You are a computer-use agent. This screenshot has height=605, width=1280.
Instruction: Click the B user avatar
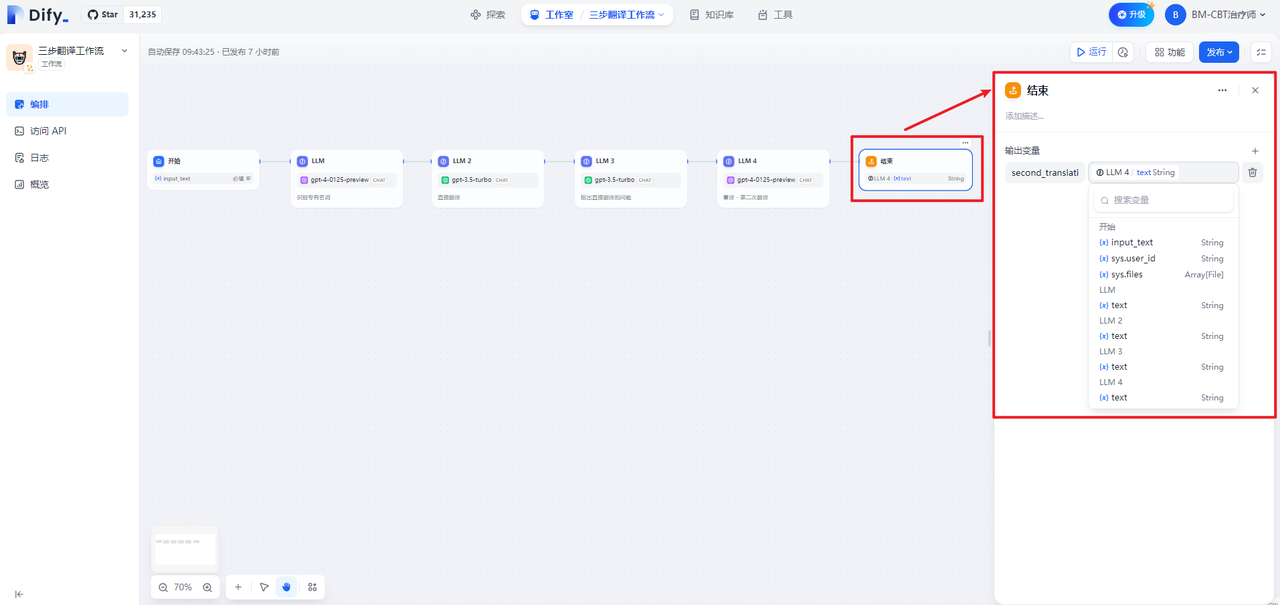(1176, 15)
